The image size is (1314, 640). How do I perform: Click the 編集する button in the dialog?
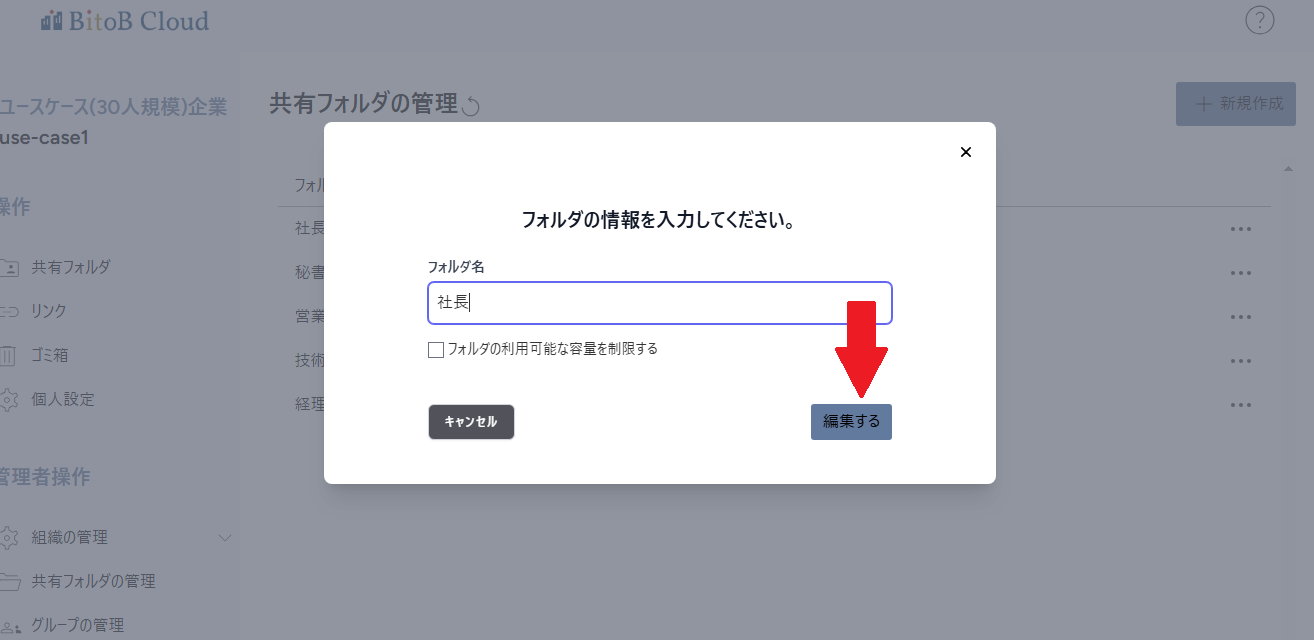tap(851, 422)
